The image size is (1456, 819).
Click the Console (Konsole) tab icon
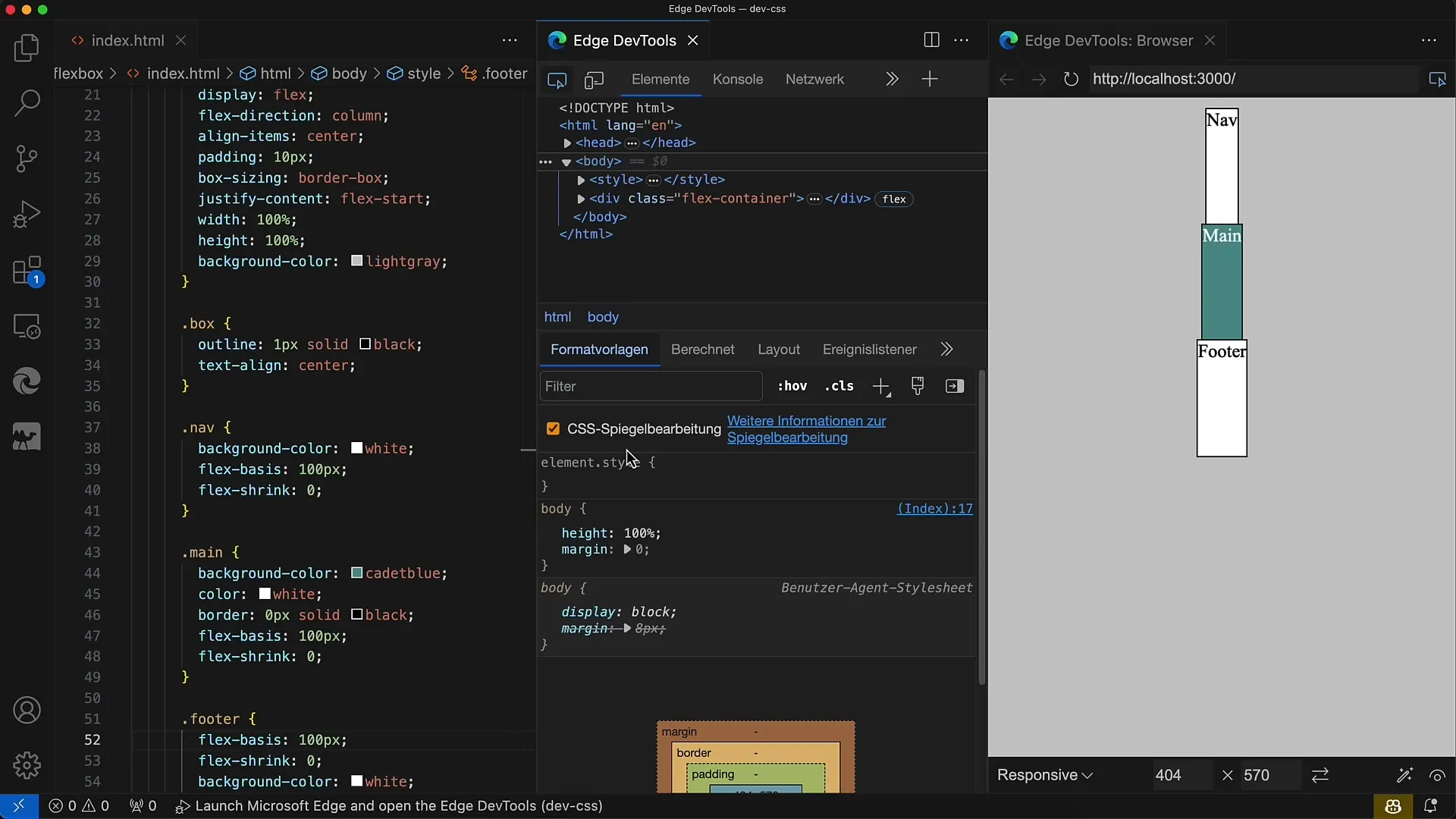coord(737,79)
